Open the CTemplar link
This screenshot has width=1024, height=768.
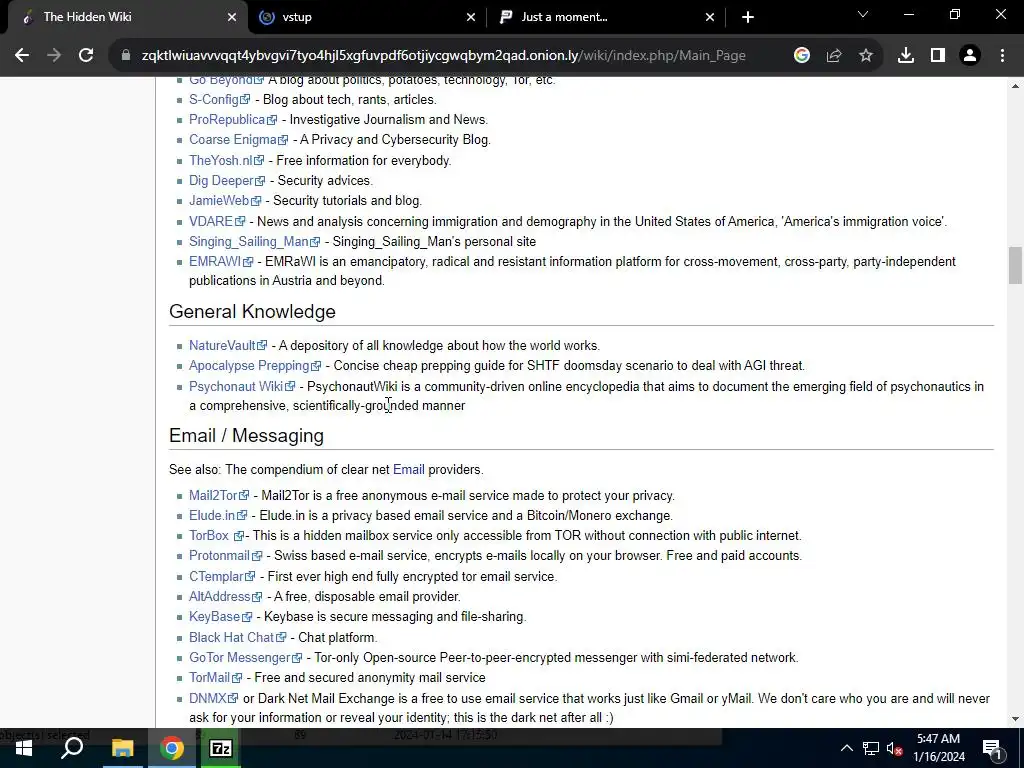click(x=222, y=577)
